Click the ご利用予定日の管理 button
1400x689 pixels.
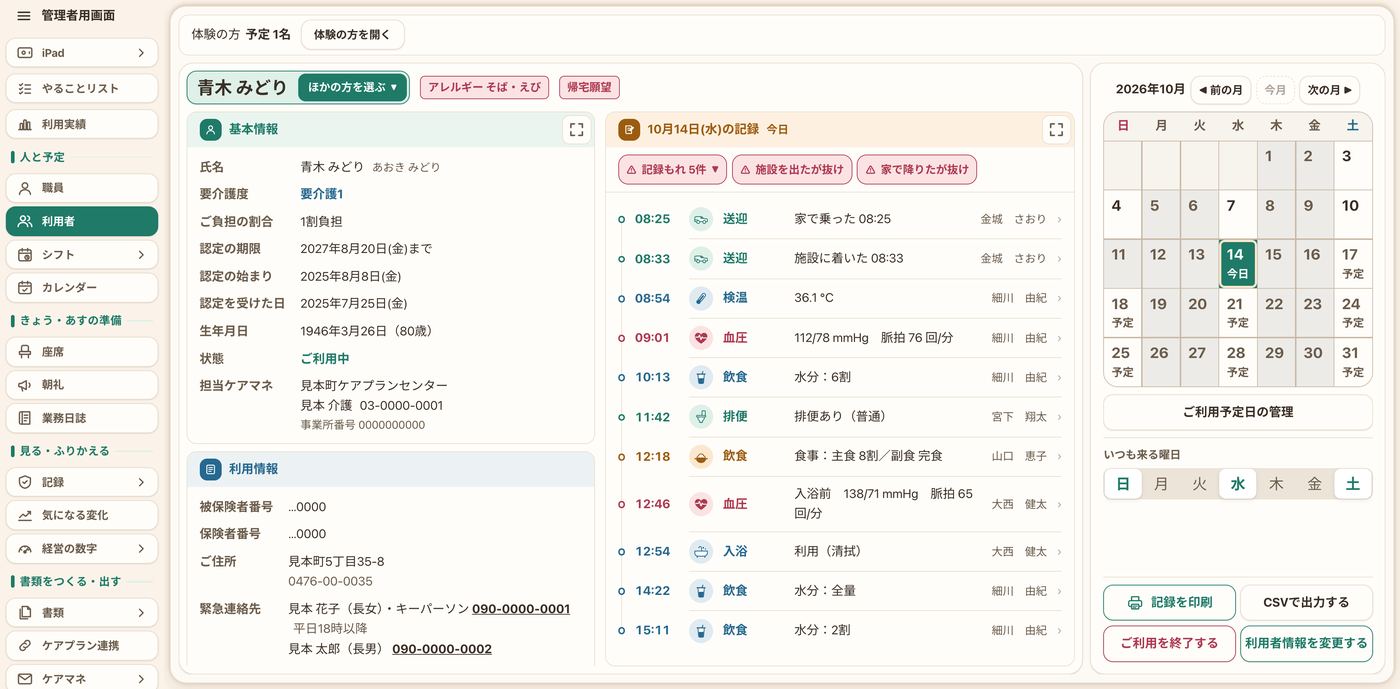[1237, 412]
